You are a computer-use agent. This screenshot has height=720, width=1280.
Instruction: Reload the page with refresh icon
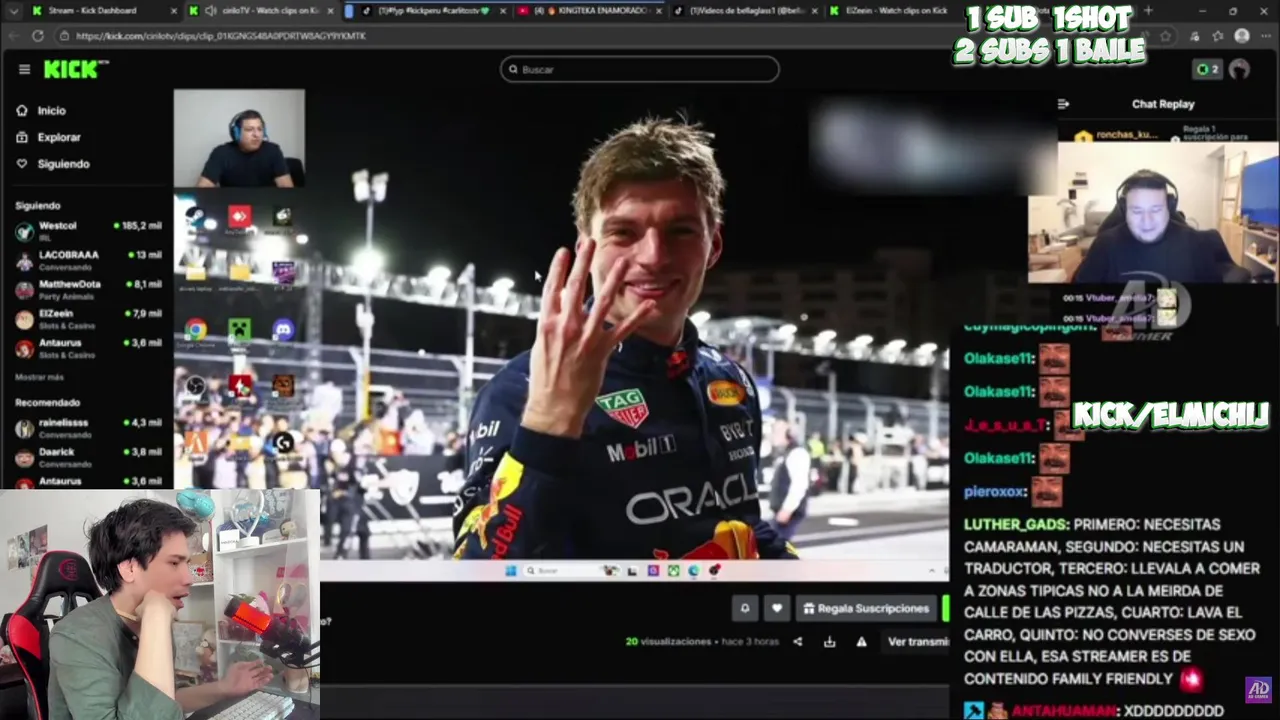37,35
